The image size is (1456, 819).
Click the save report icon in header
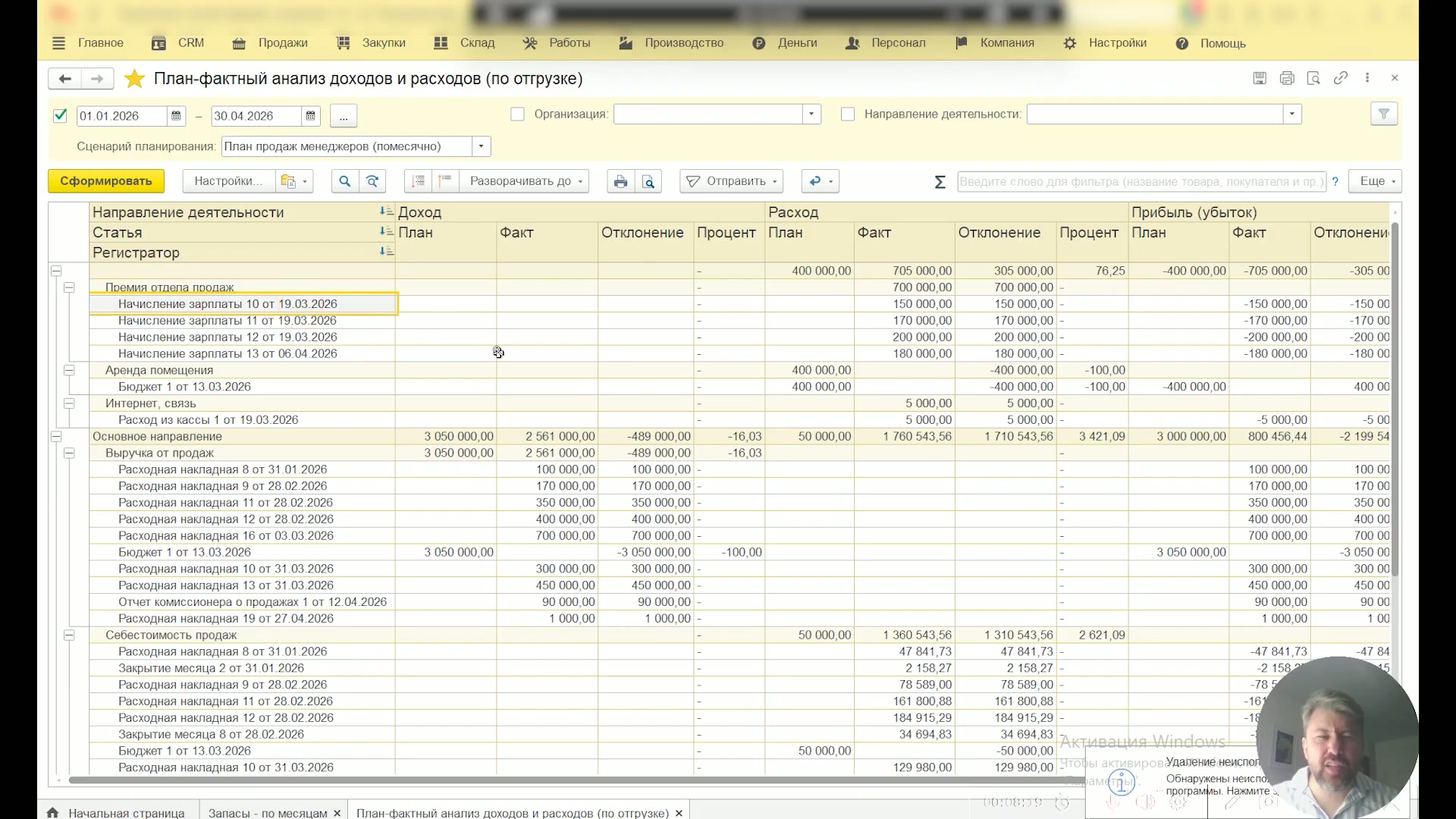coord(1260,78)
